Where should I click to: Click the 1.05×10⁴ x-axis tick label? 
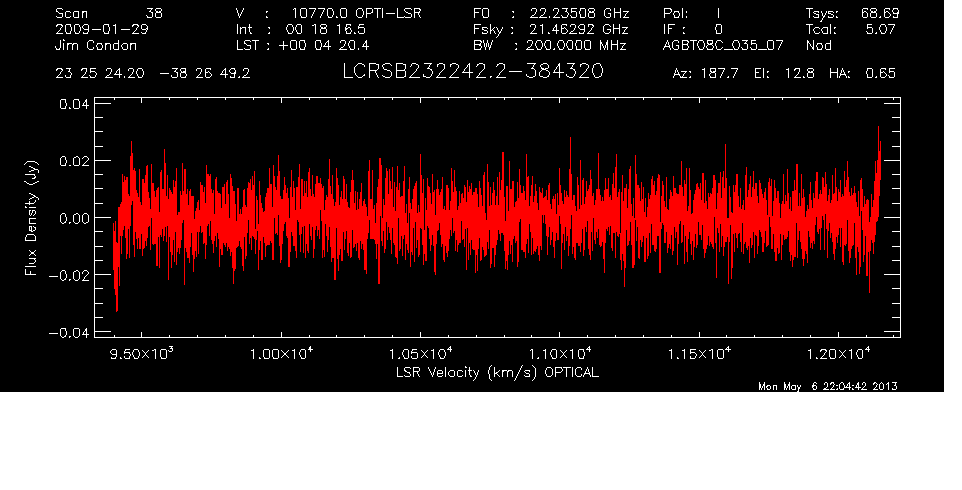(420, 353)
